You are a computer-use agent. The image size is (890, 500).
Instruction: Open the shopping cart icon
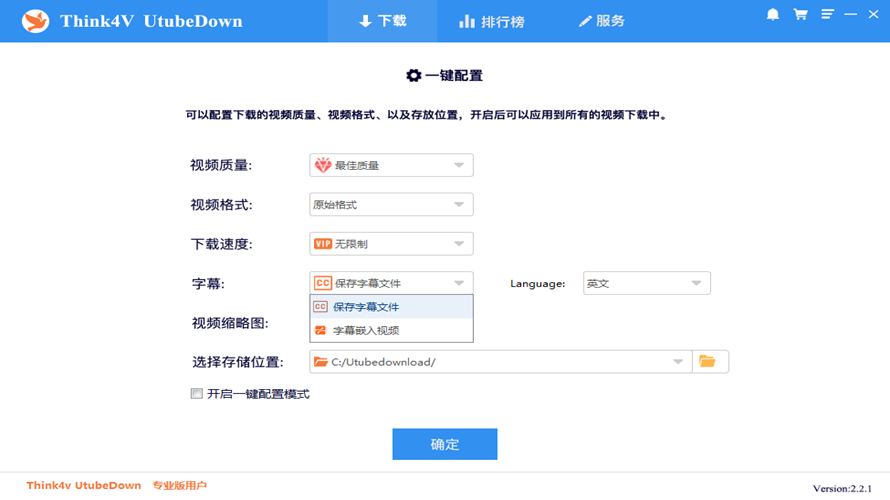800,14
